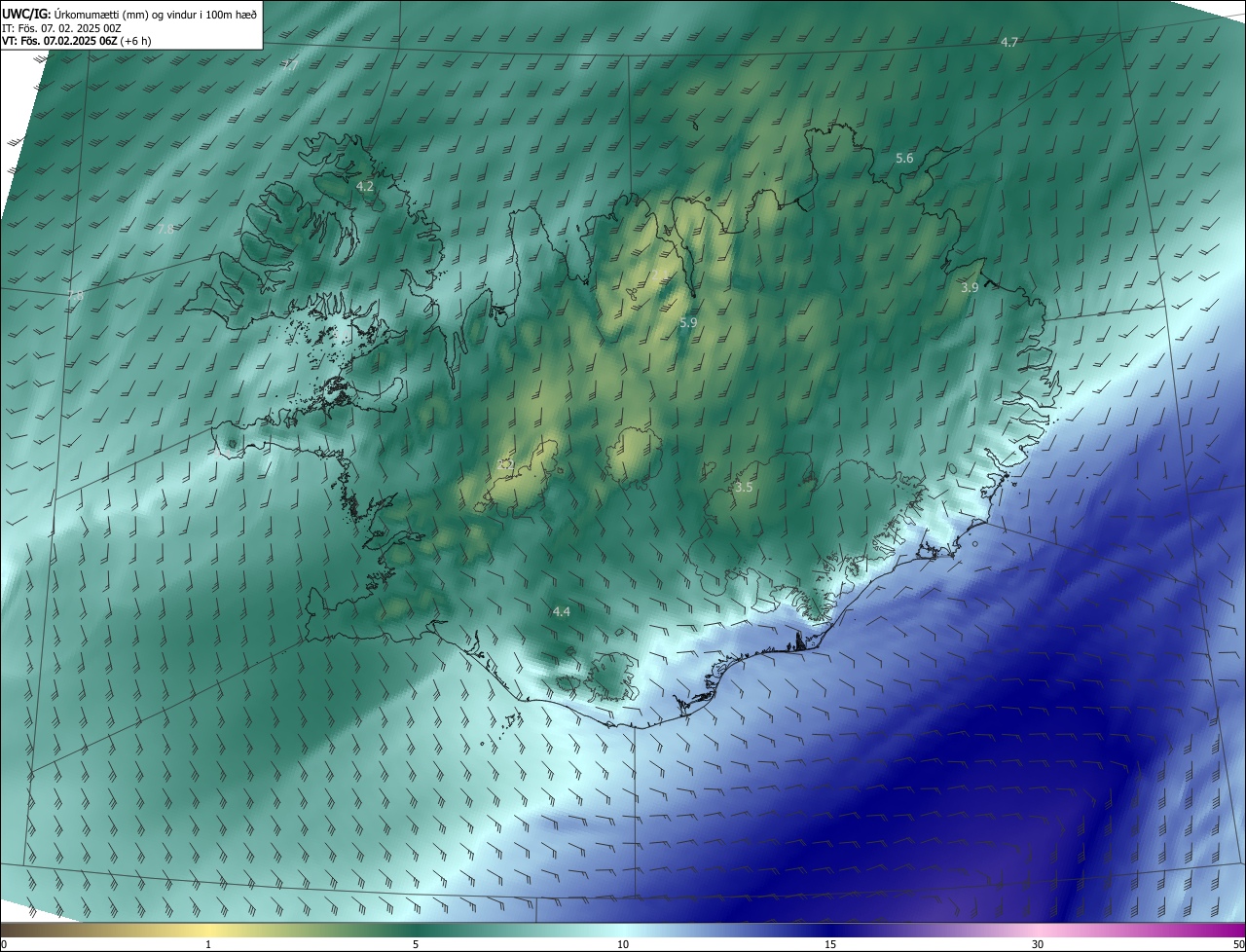Click the colorbar tick label '30'
The height and width of the screenshot is (952, 1246).
point(1038,944)
